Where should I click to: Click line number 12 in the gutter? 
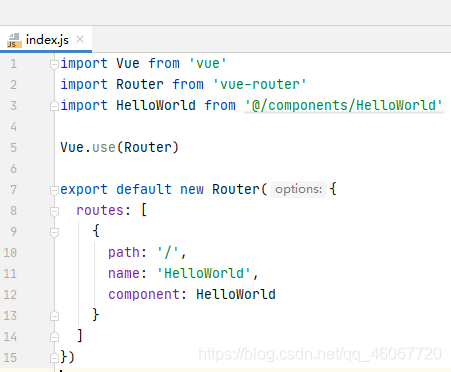point(10,295)
